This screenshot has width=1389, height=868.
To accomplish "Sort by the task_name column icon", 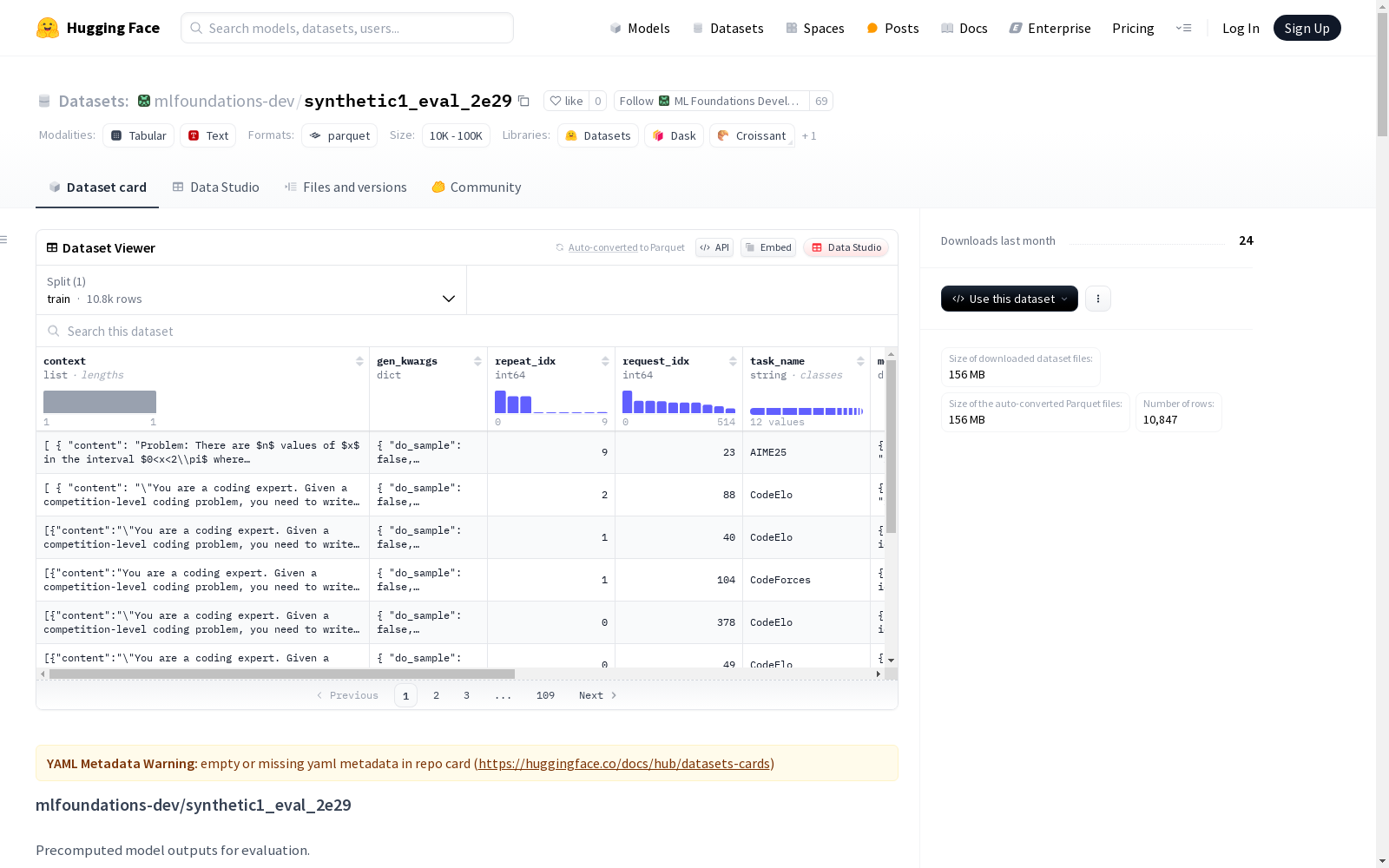I will [860, 361].
